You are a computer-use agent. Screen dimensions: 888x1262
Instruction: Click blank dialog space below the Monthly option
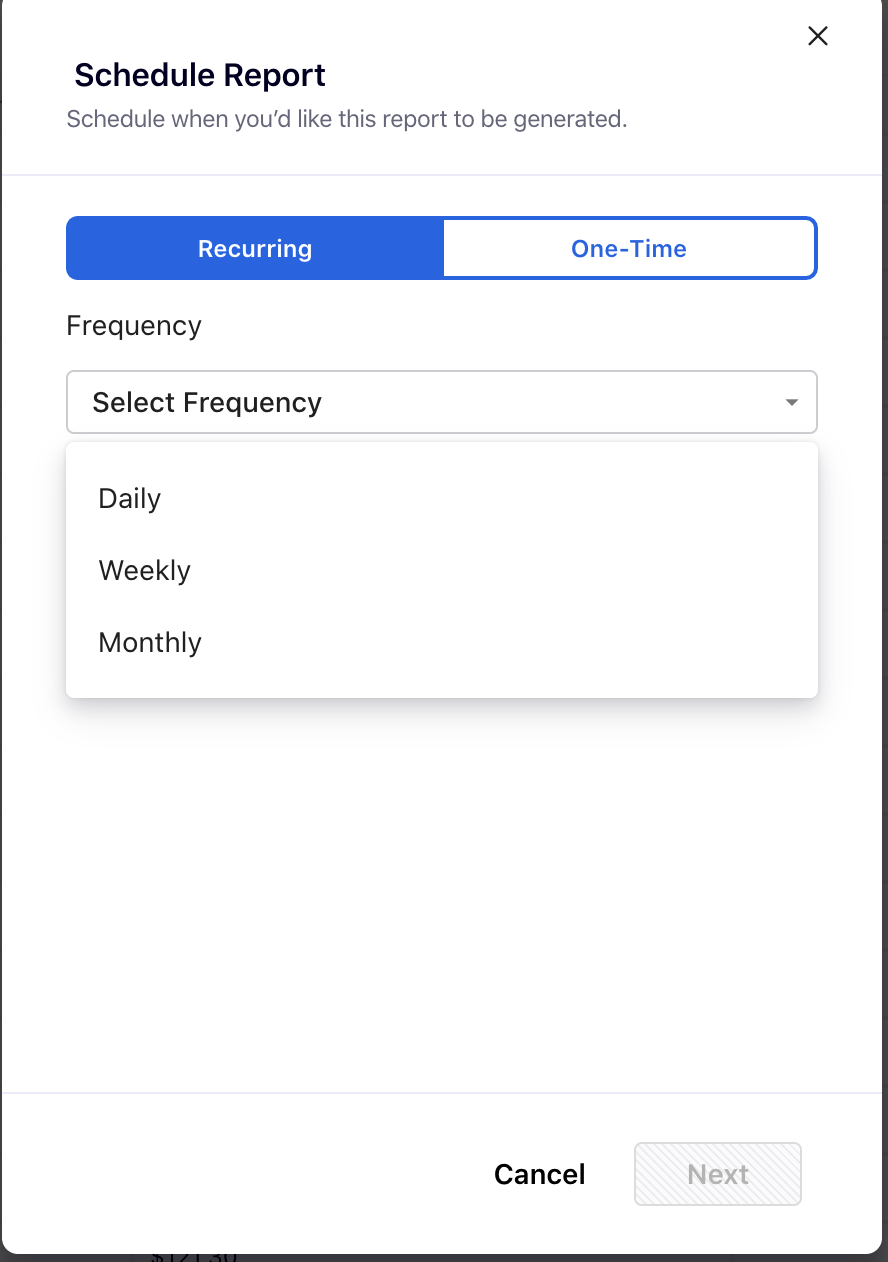pyautogui.click(x=440, y=880)
